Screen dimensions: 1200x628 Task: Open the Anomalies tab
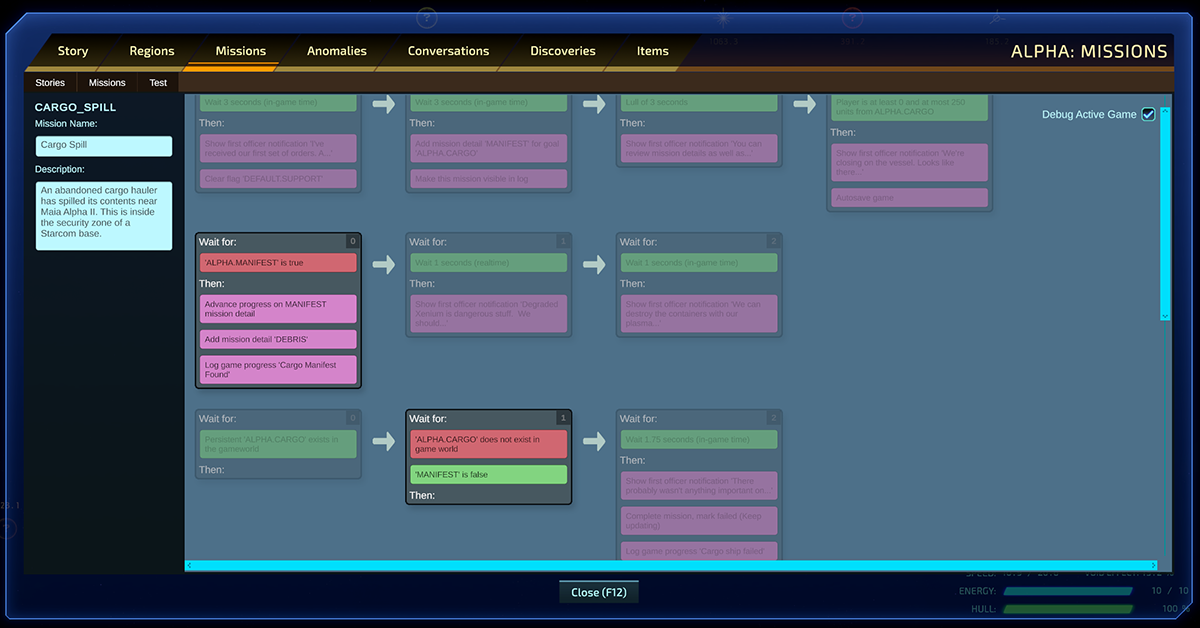(336, 51)
